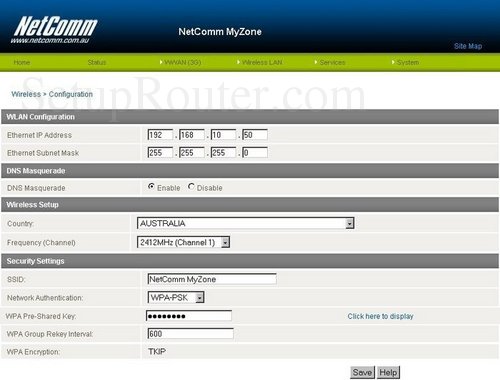Click the Save button
500x380 pixels.
(x=362, y=372)
